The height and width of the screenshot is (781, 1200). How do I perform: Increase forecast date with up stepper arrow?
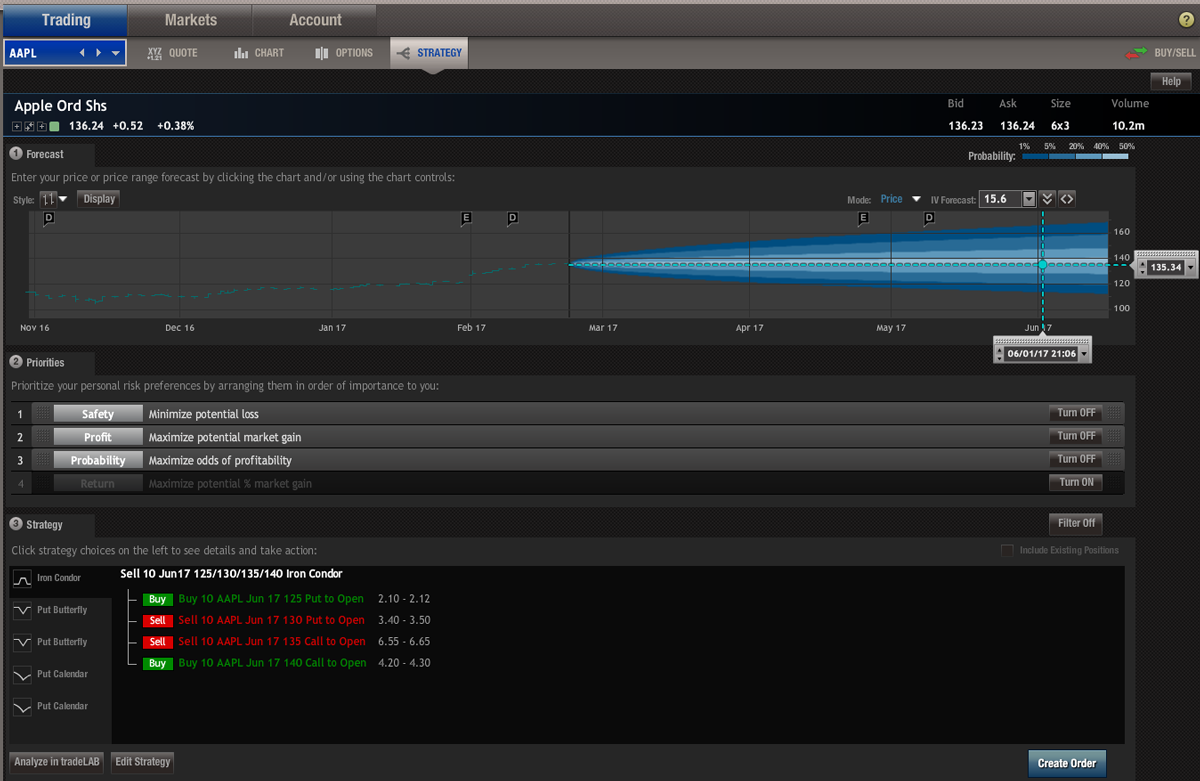[x=1000, y=348]
